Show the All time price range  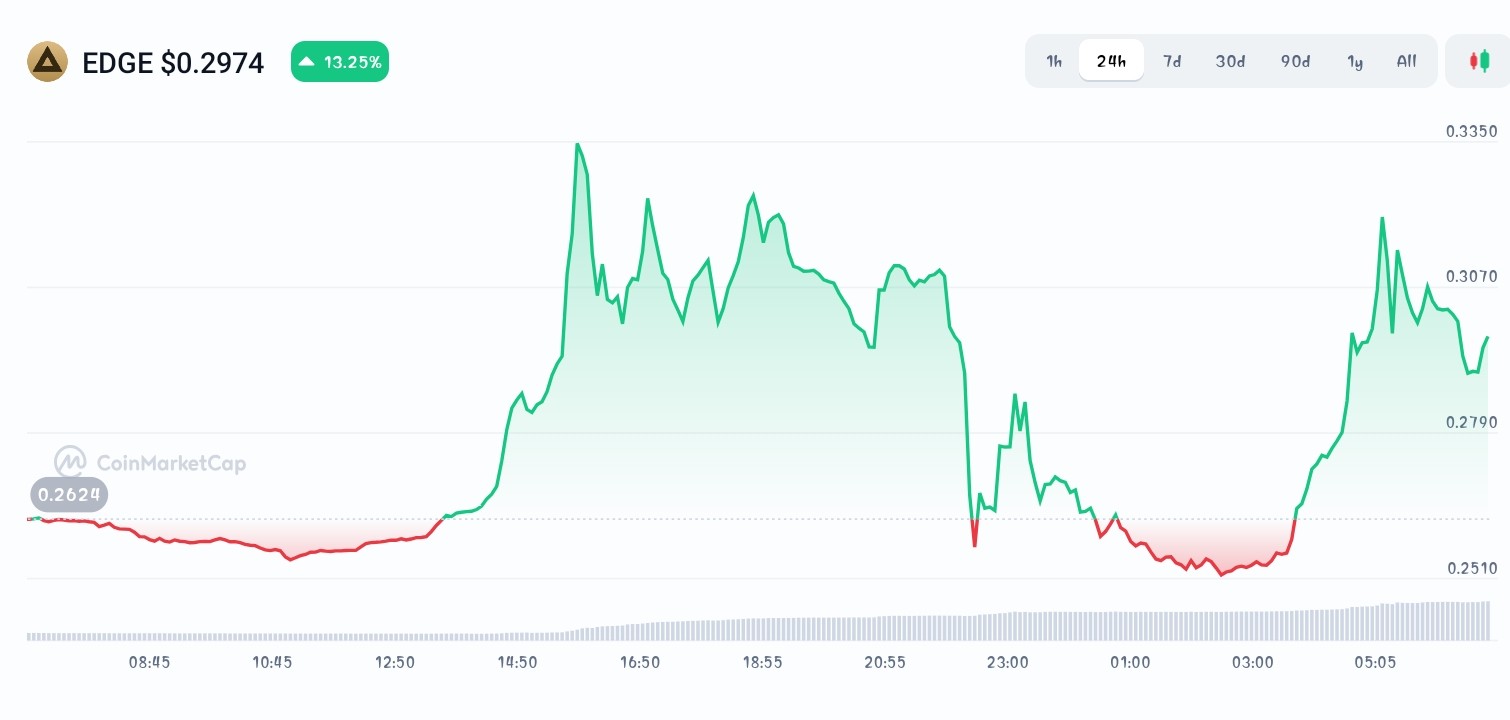pos(1406,61)
